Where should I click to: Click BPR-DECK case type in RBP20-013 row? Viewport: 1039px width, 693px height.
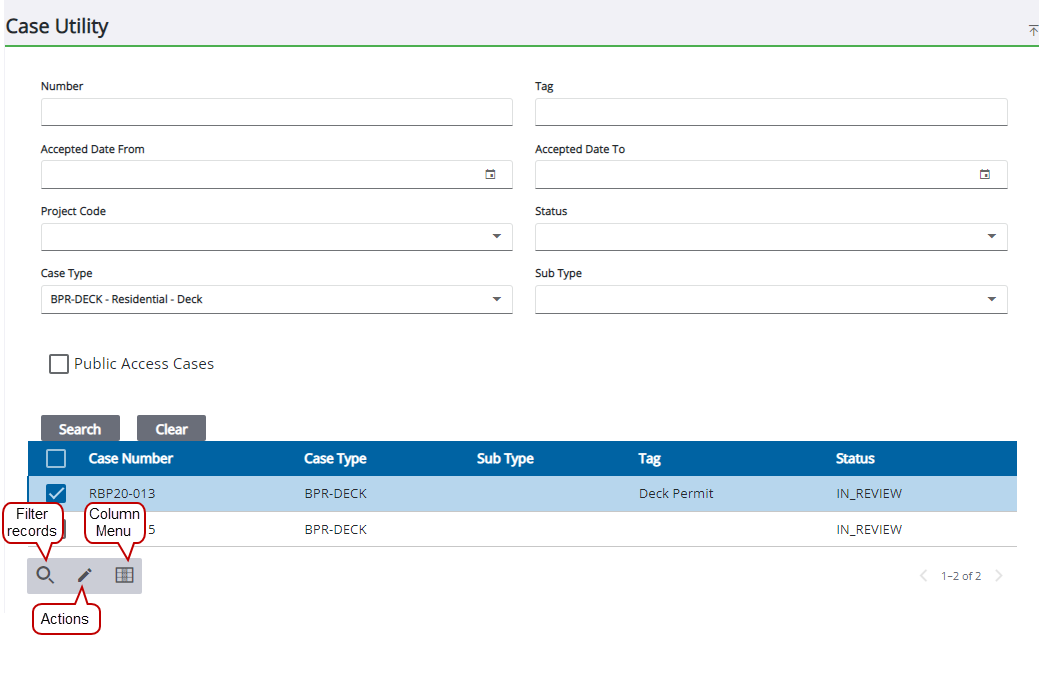tap(335, 494)
